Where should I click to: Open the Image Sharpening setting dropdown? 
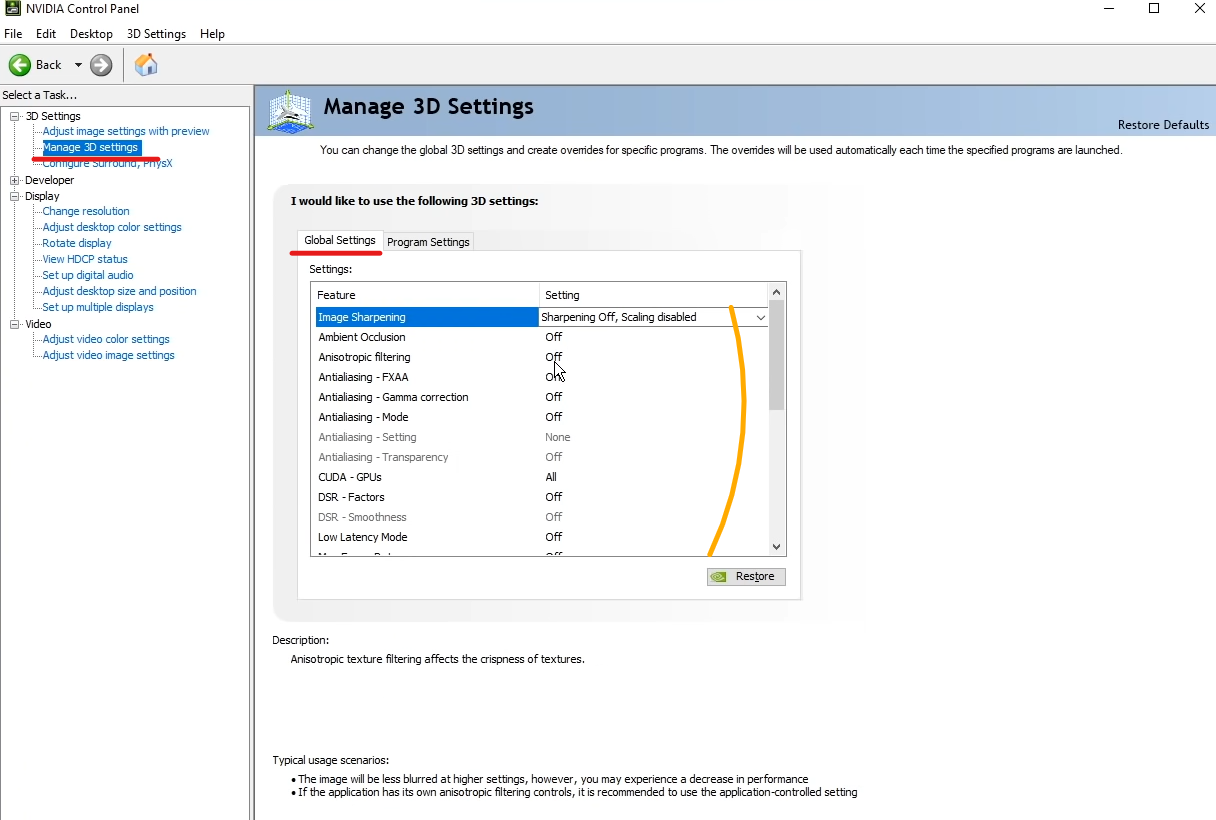760,317
